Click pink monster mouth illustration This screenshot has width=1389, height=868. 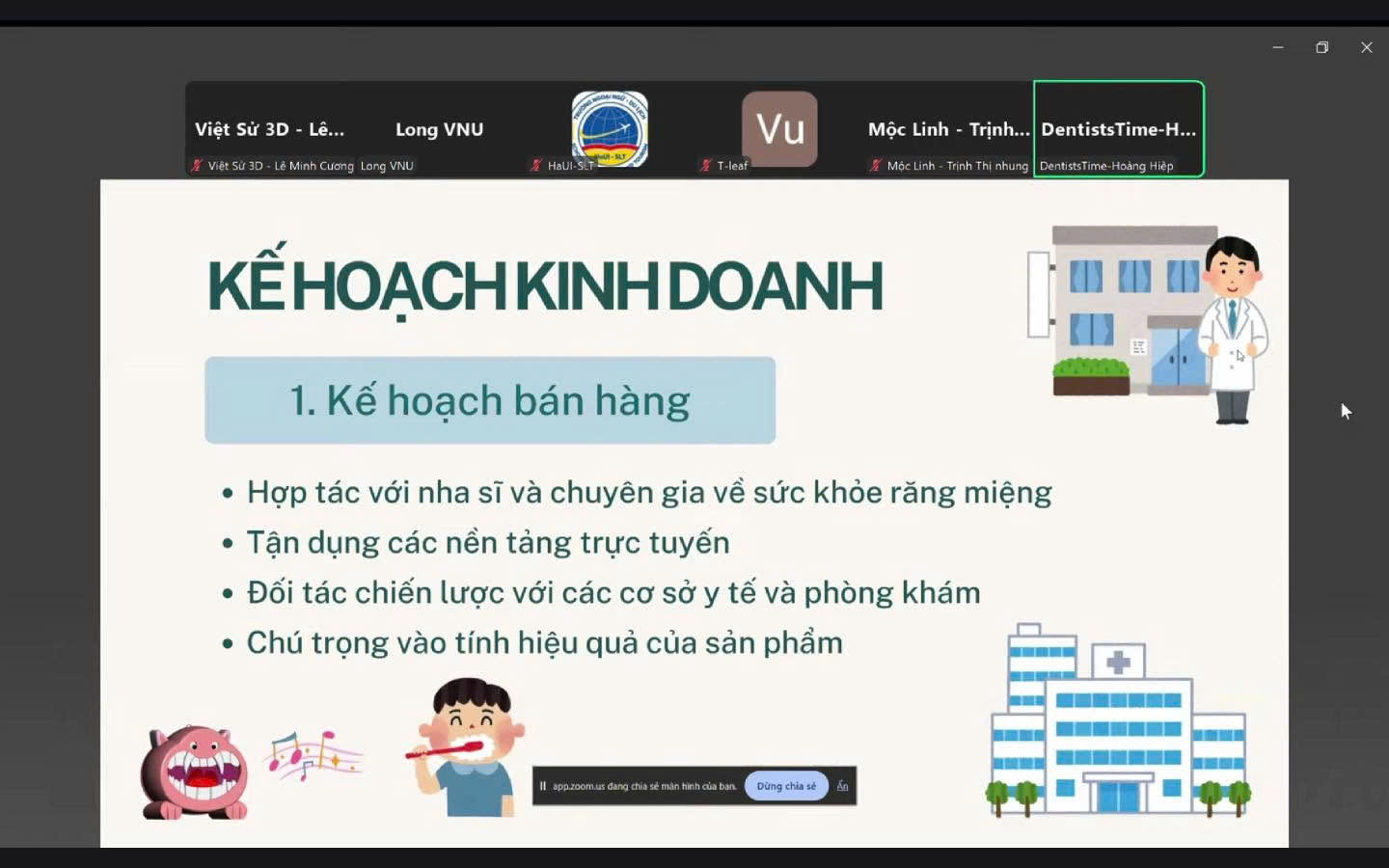point(194,773)
